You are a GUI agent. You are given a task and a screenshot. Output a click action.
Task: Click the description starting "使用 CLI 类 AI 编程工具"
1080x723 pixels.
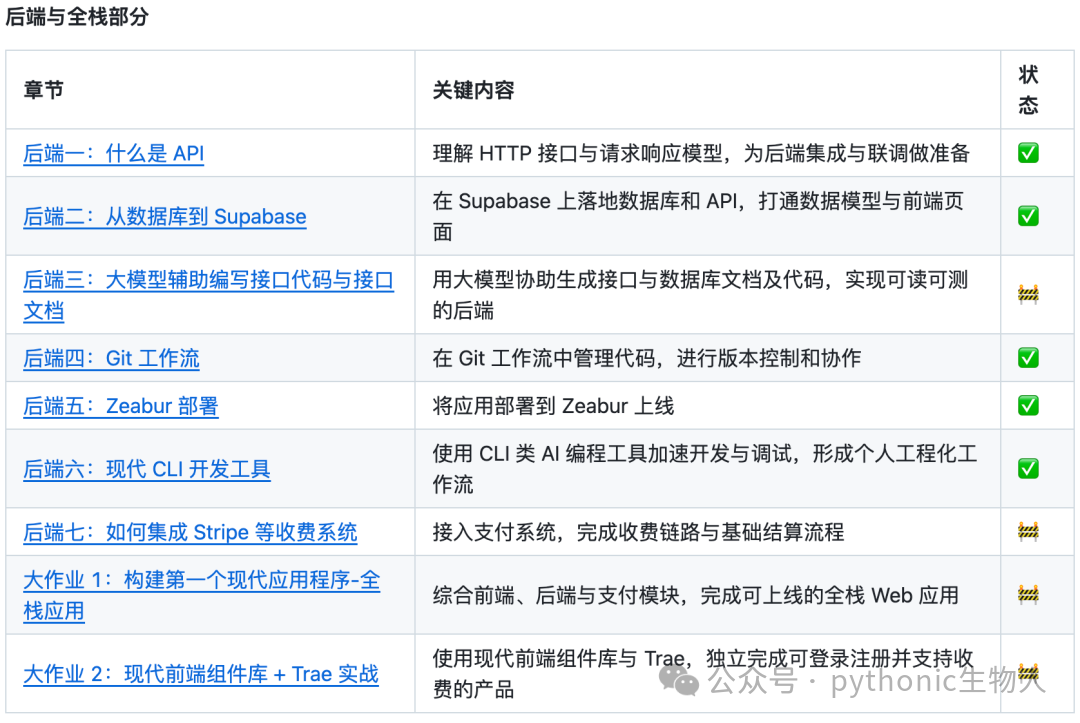705,469
